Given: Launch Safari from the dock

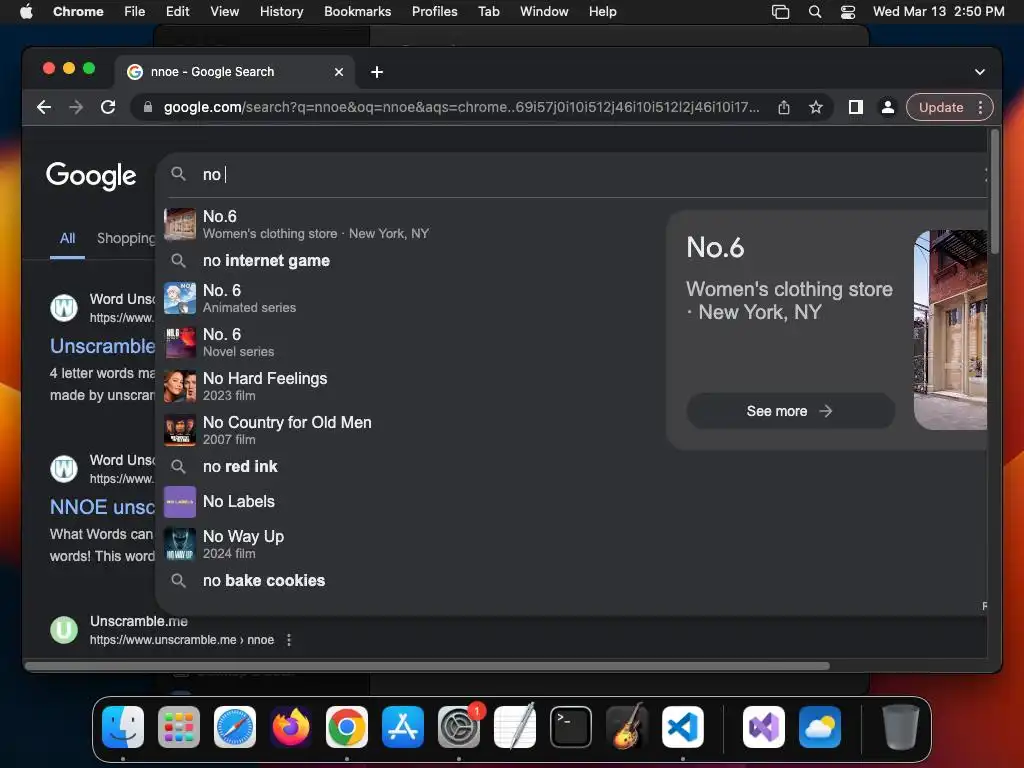Looking at the screenshot, I should (x=235, y=727).
